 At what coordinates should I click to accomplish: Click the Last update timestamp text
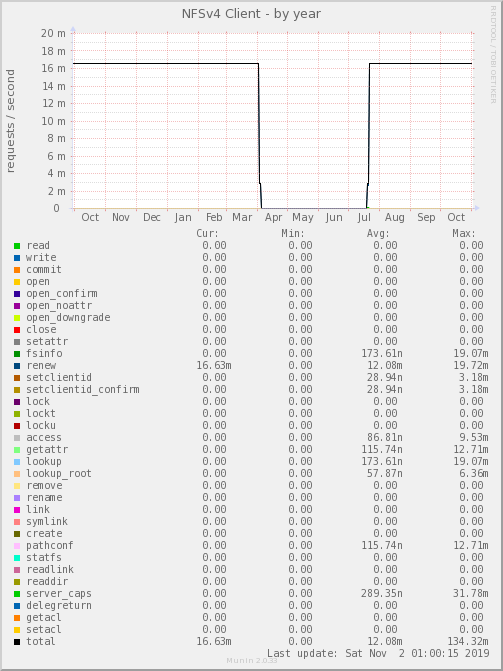point(378,653)
